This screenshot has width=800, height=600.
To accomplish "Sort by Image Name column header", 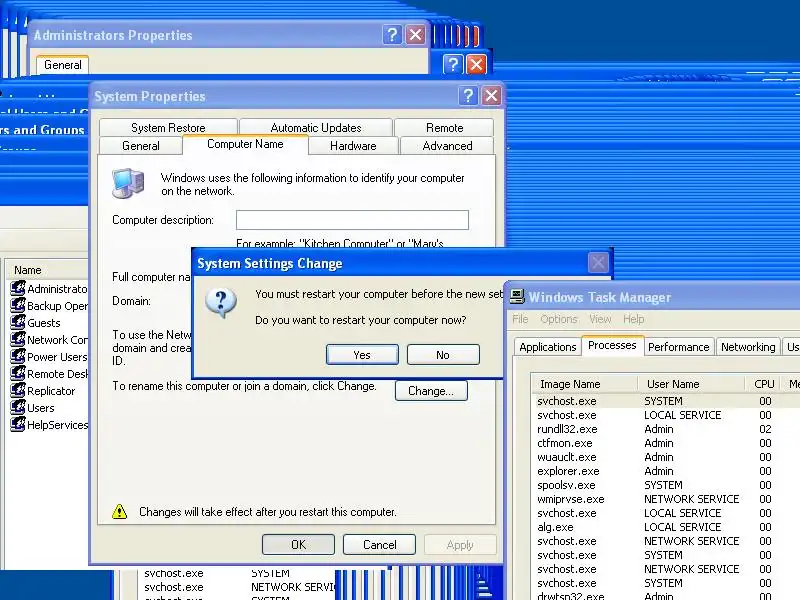I will point(584,384).
